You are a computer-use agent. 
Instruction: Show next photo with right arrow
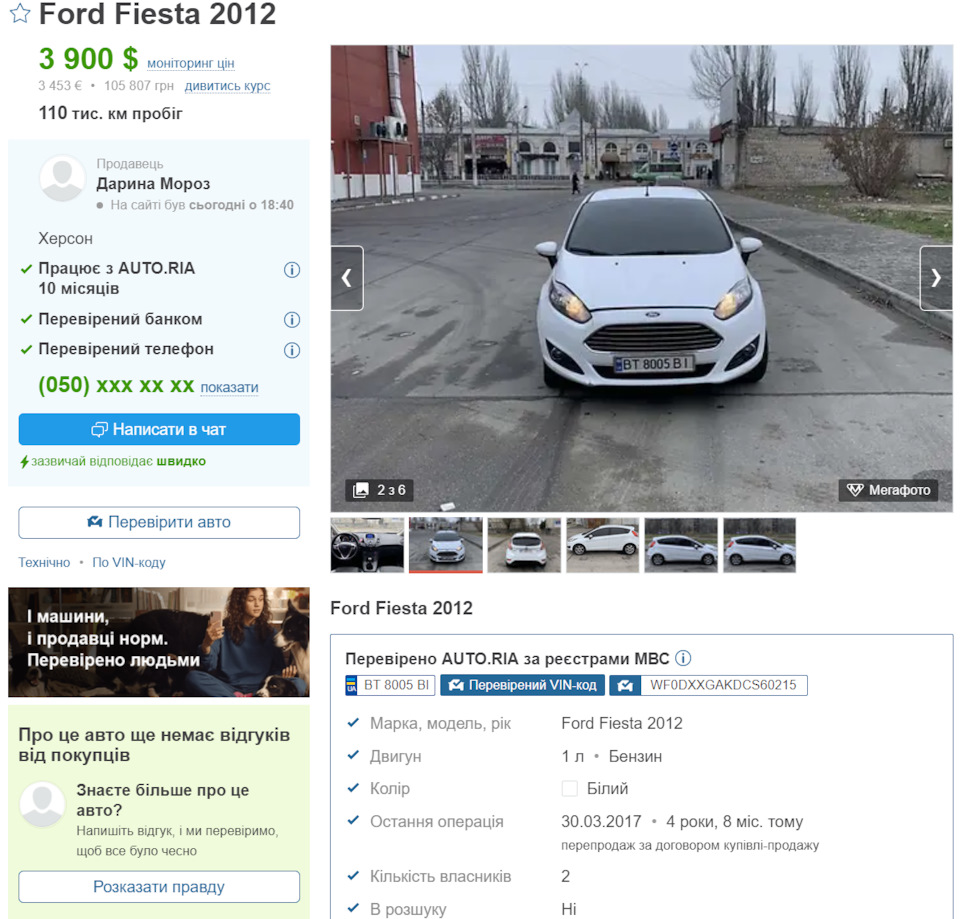(x=936, y=278)
